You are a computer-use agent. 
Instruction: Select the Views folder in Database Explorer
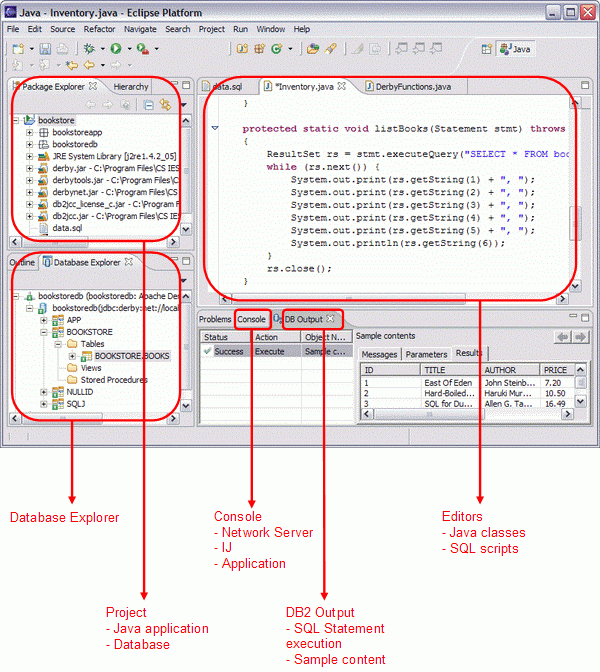pos(85,368)
